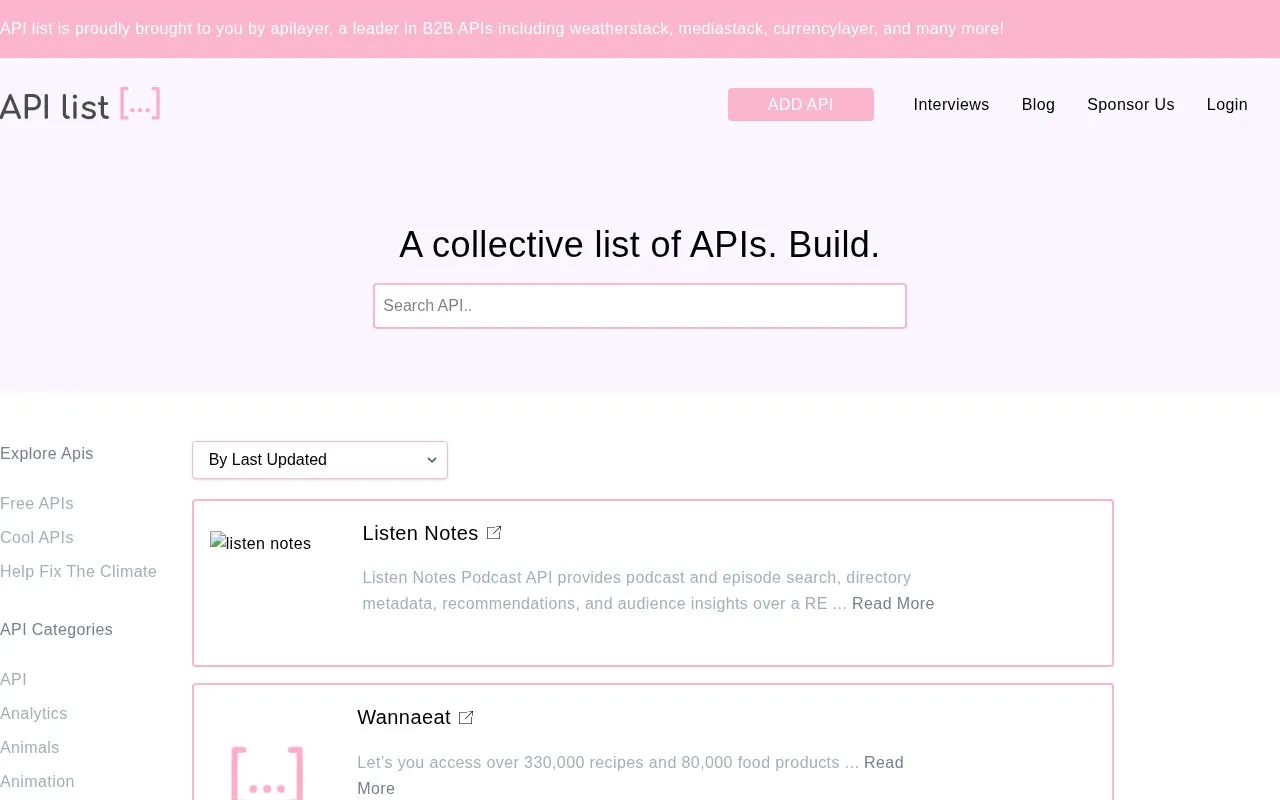Click the Explore Apis heading
1280x800 pixels.
point(47,453)
